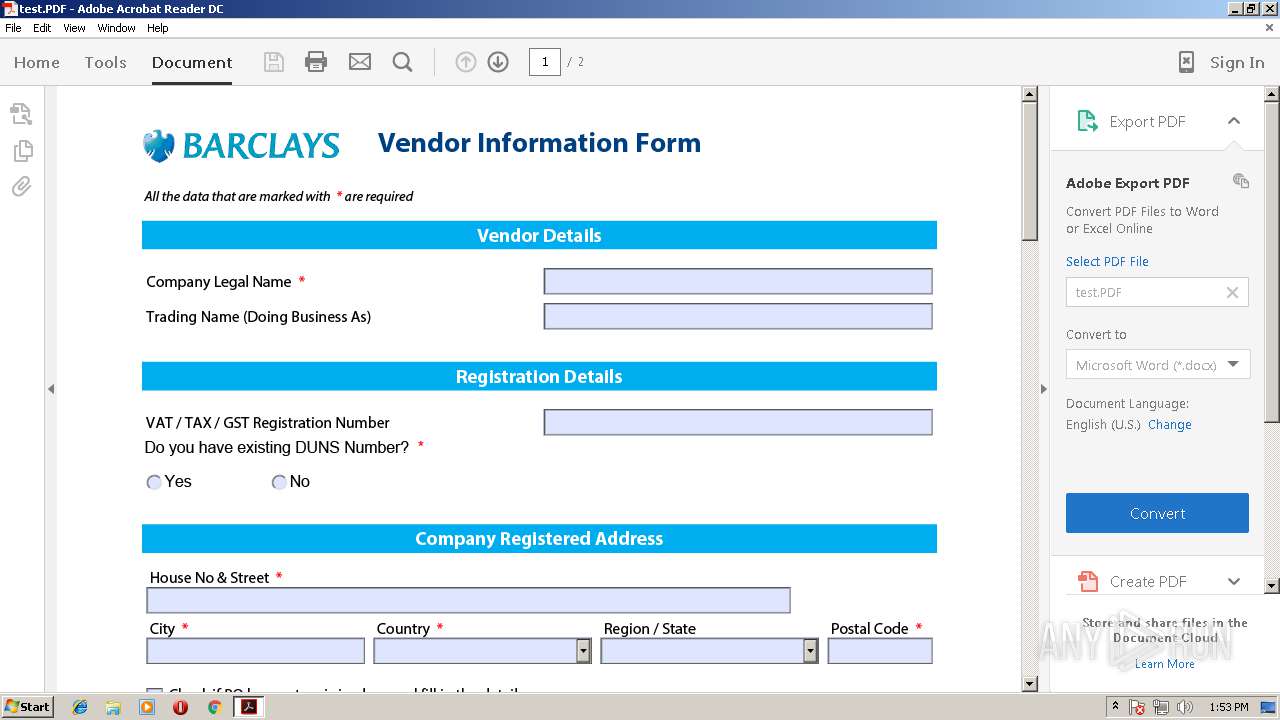The height and width of the screenshot is (720, 1280).
Task: Select No for existing DUNS Number
Action: [x=279, y=482]
